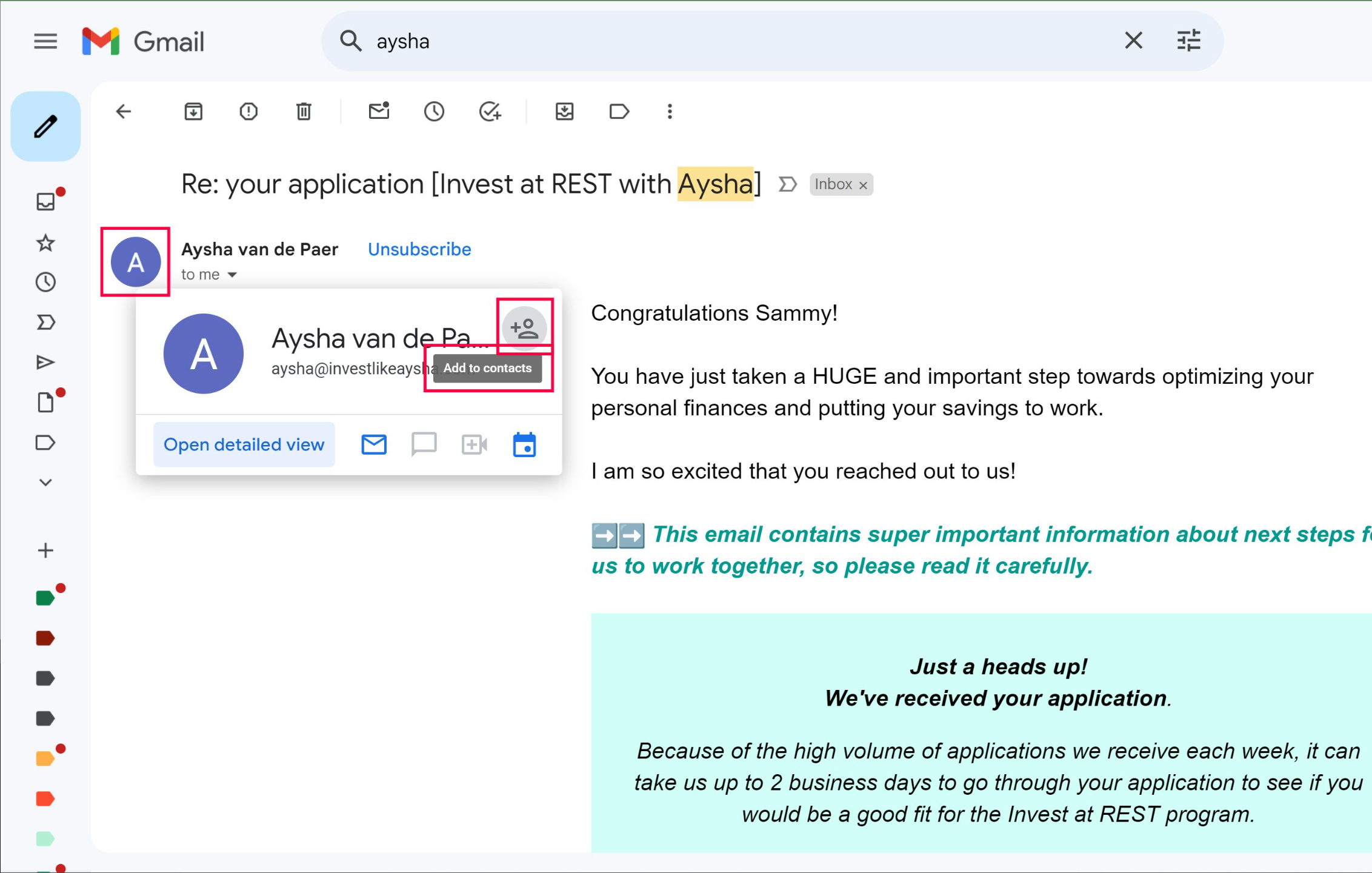Click Open detailed view button
Image resolution: width=1372 pixels, height=873 pixels.
coord(244,445)
